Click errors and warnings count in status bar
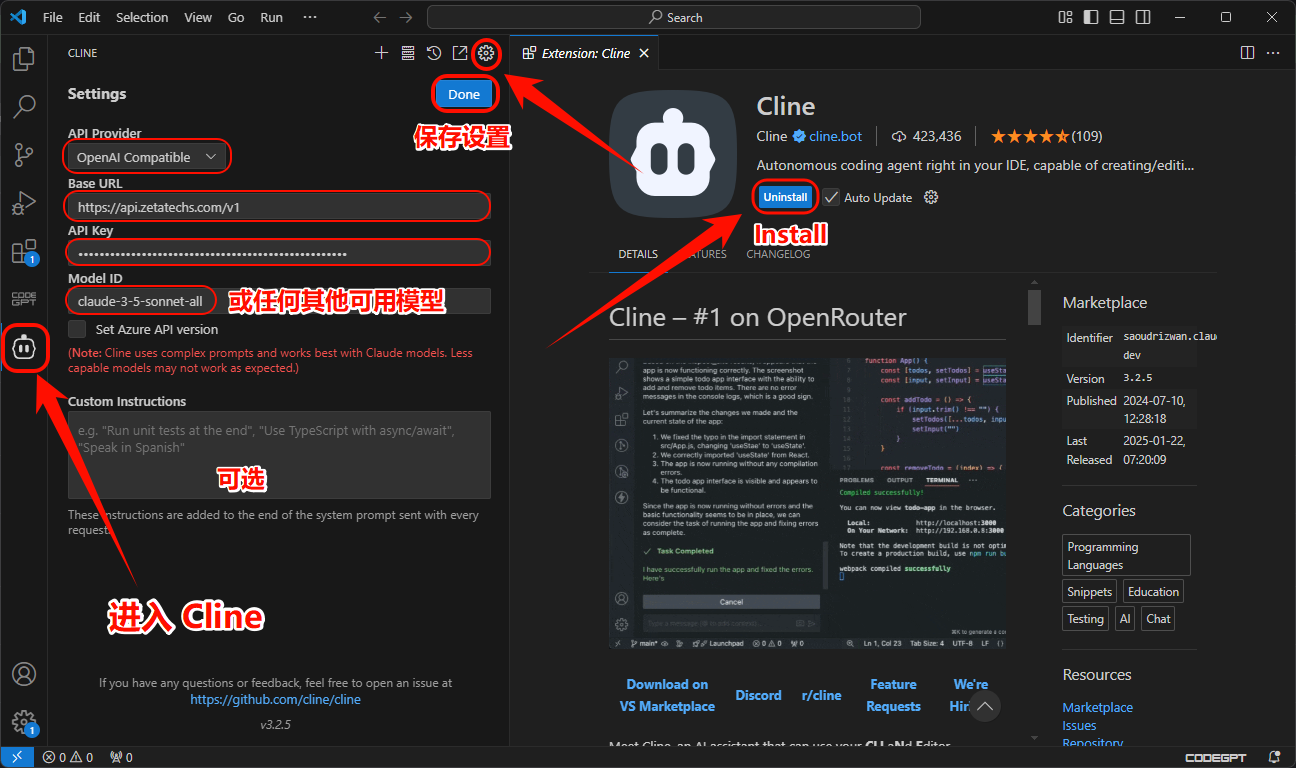Image resolution: width=1296 pixels, height=768 pixels. pos(68,757)
